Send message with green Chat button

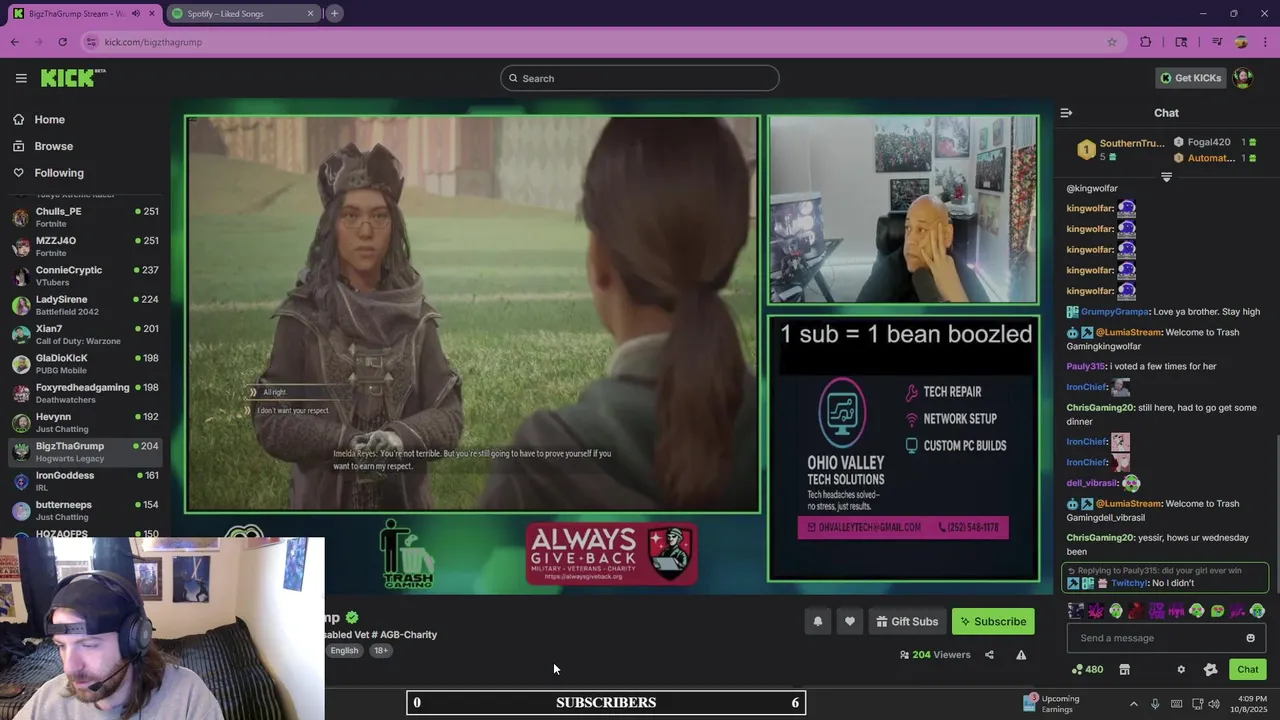click(x=1248, y=670)
